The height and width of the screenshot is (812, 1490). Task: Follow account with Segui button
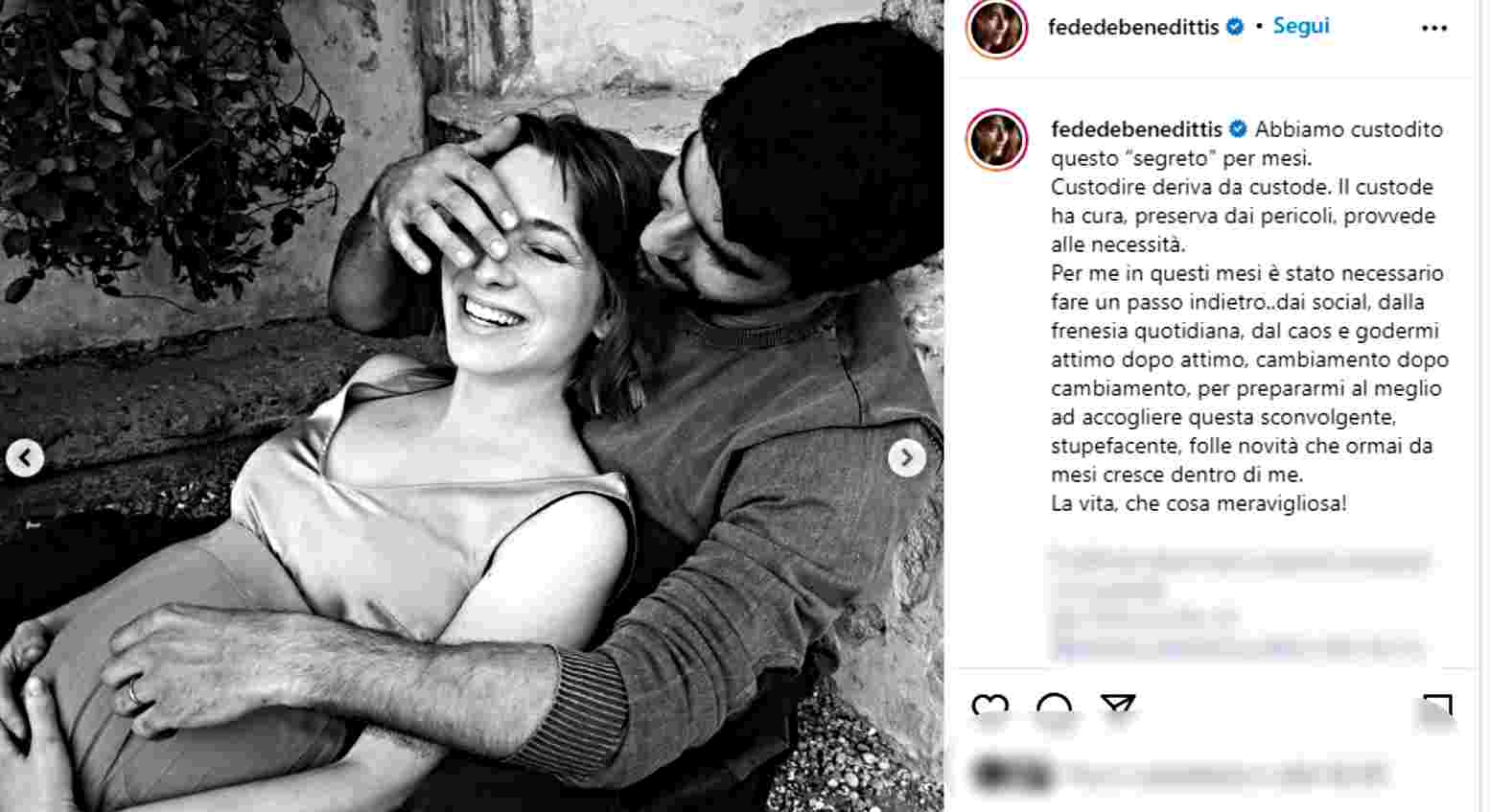(x=1301, y=26)
